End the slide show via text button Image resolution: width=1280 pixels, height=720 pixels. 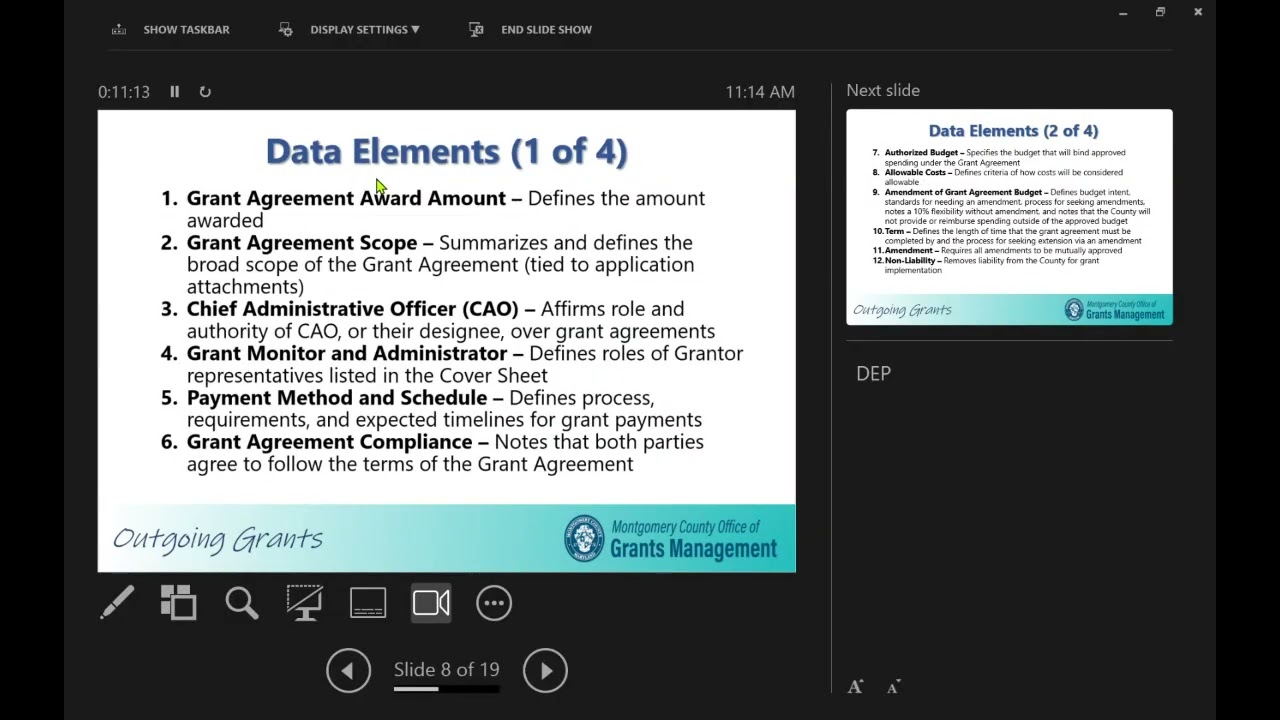pyautogui.click(x=546, y=30)
